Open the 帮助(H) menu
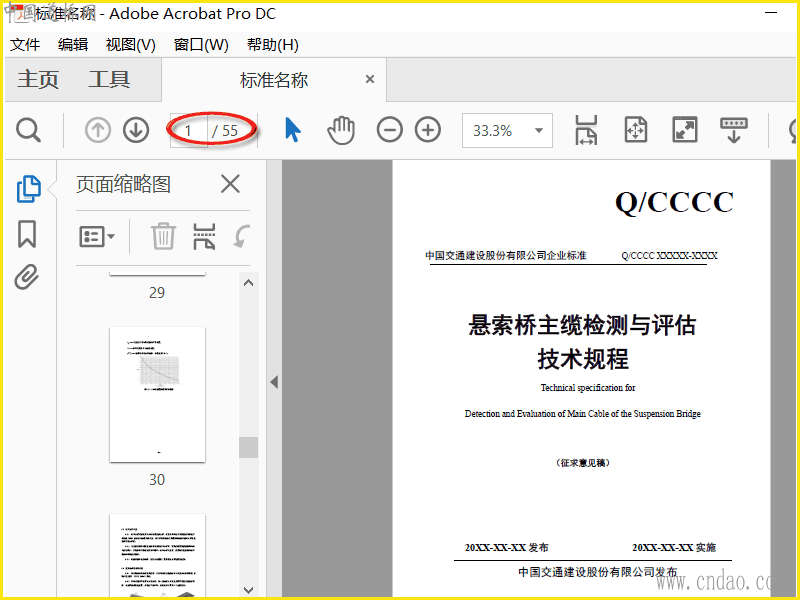Viewport: 800px width, 600px height. pyautogui.click(x=273, y=45)
